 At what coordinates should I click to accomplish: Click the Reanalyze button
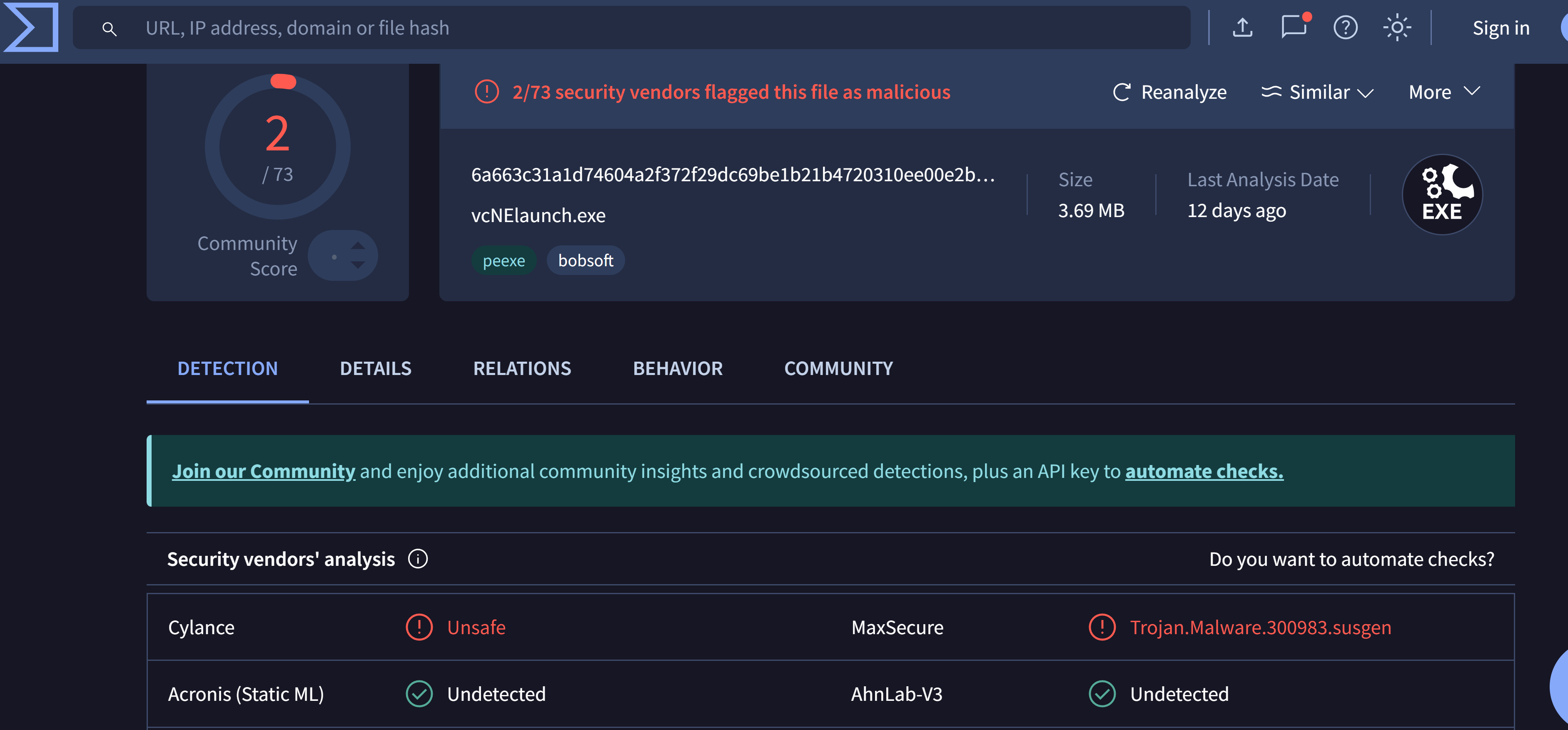pos(1169,92)
